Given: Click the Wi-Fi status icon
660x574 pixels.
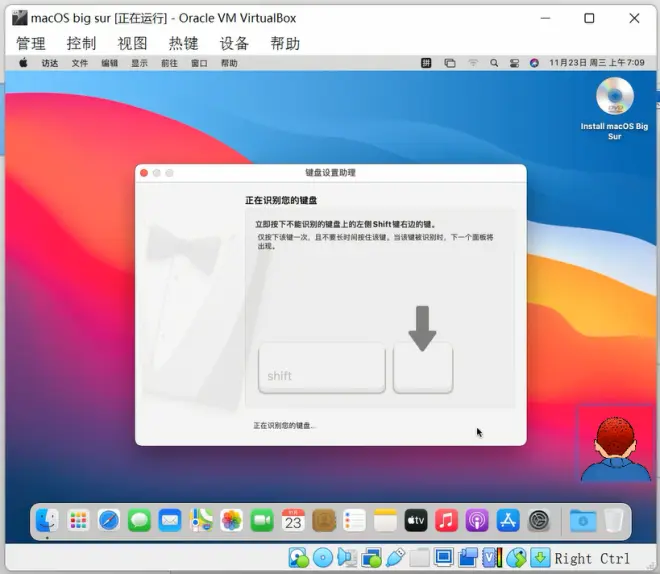Looking at the screenshot, I should pyautogui.click(x=473, y=63).
